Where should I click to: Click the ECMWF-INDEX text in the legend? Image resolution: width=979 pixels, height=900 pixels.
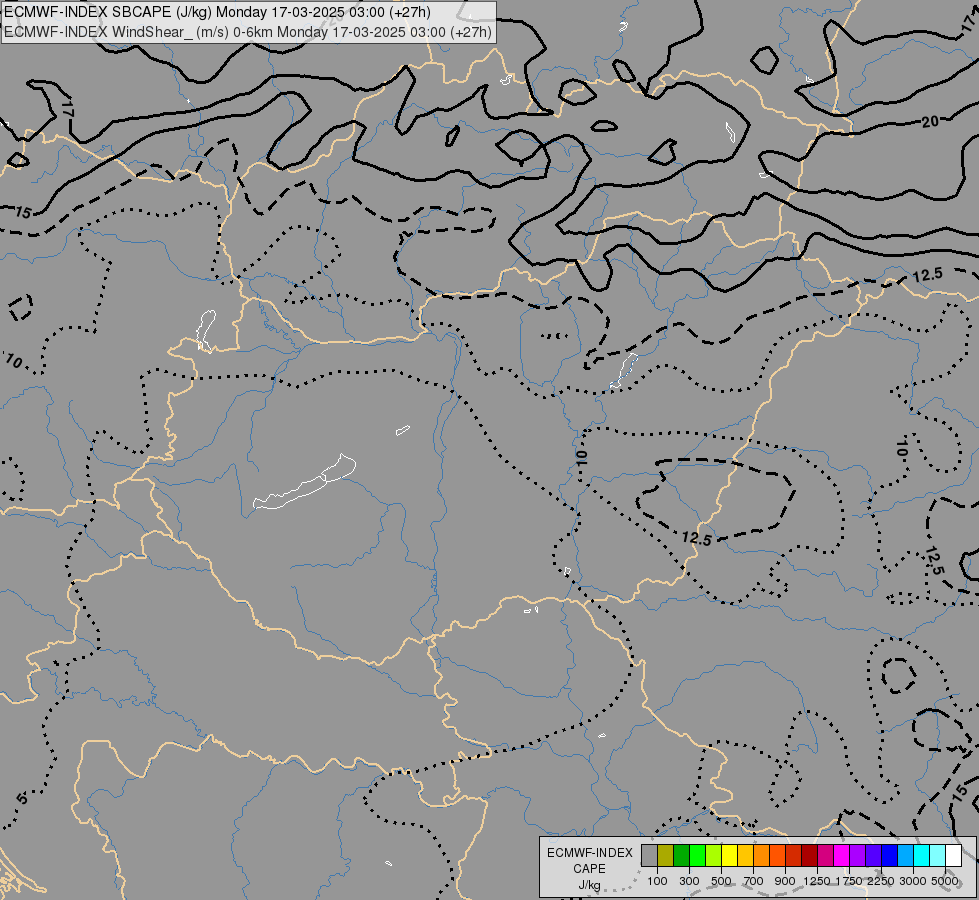[x=590, y=853]
